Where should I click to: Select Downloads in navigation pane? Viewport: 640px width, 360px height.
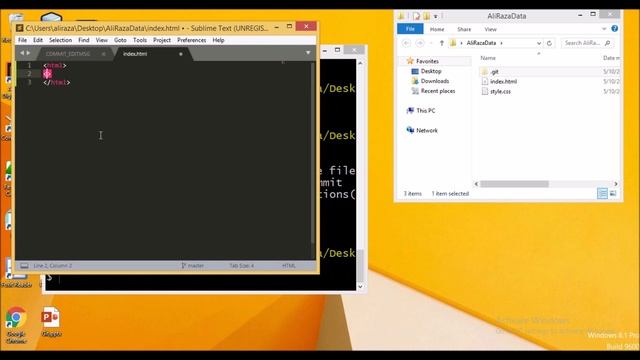tap(435, 81)
